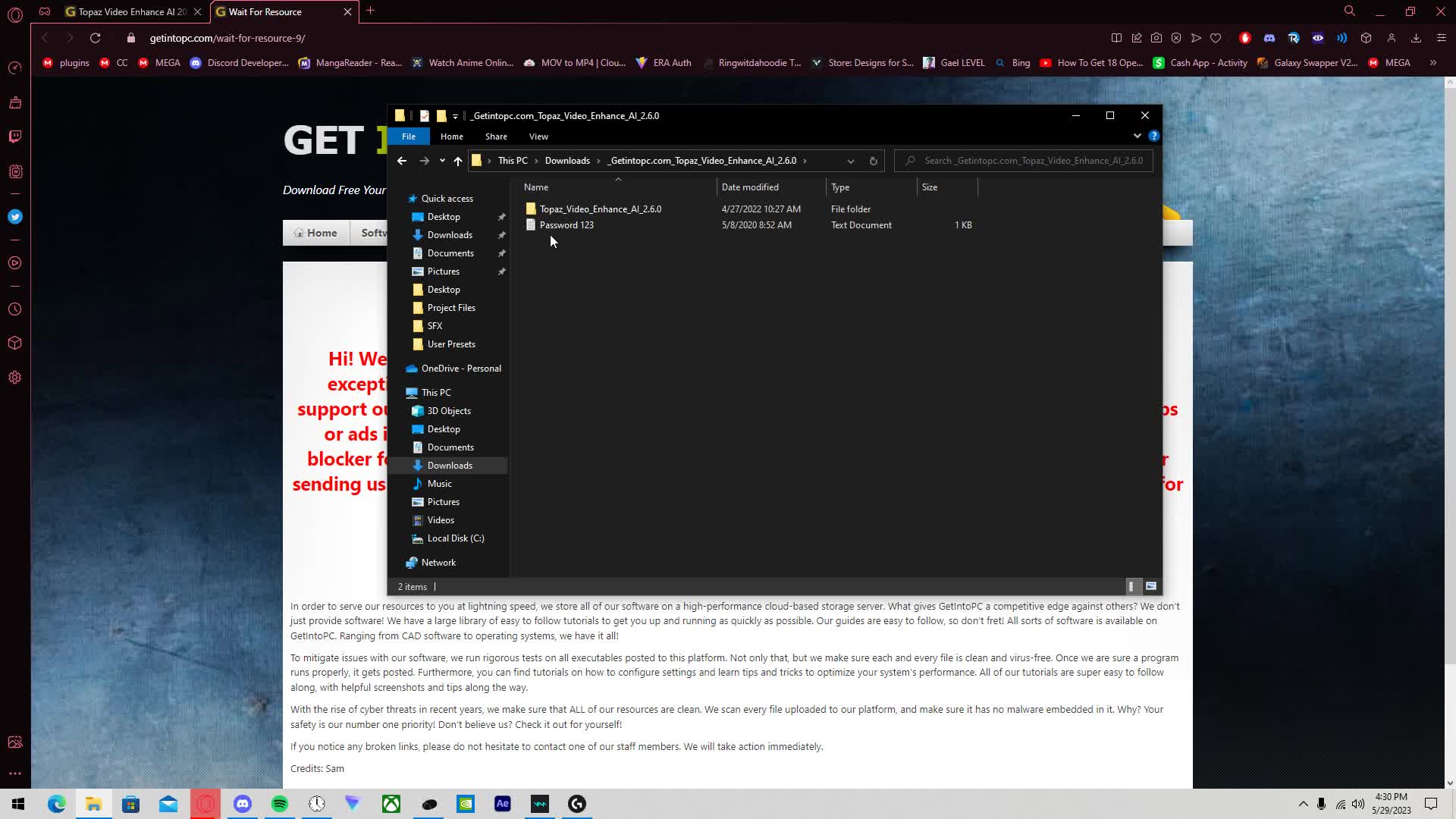The width and height of the screenshot is (1456, 819).
Task: Click the Explorer search input field
Action: point(1031,161)
